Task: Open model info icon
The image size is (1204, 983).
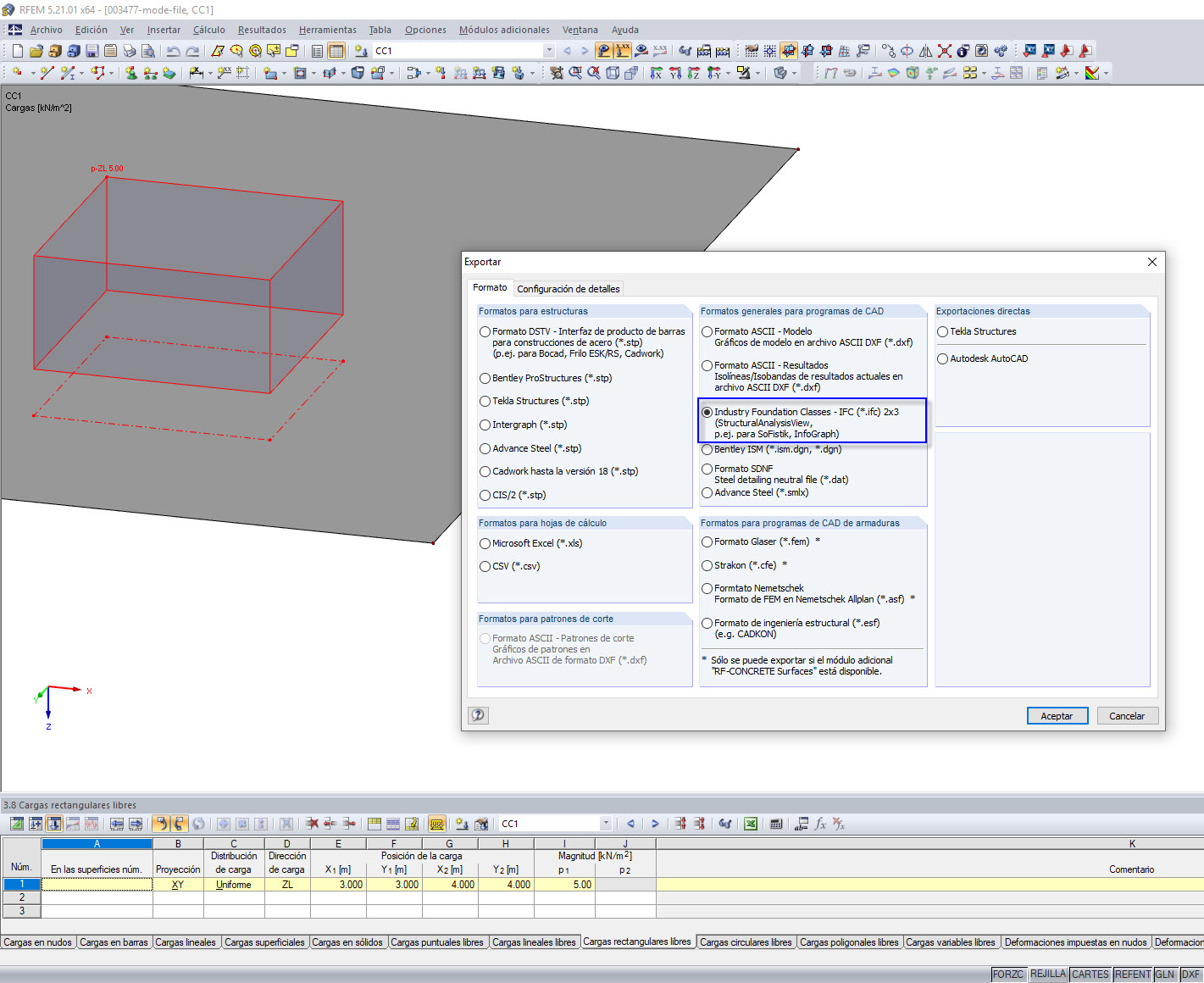Action: point(963,51)
